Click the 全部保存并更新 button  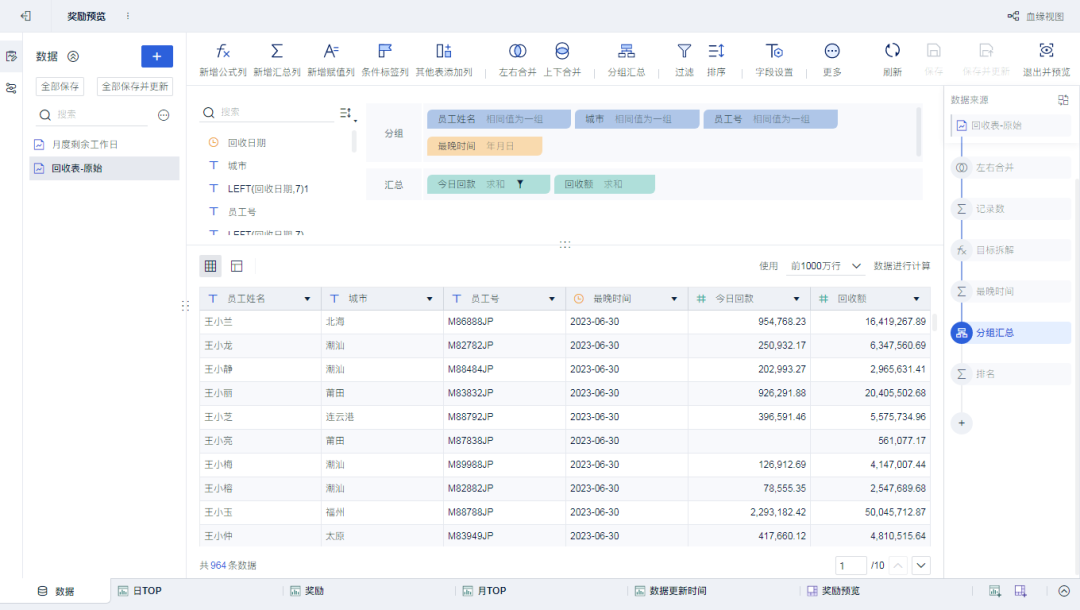point(135,87)
